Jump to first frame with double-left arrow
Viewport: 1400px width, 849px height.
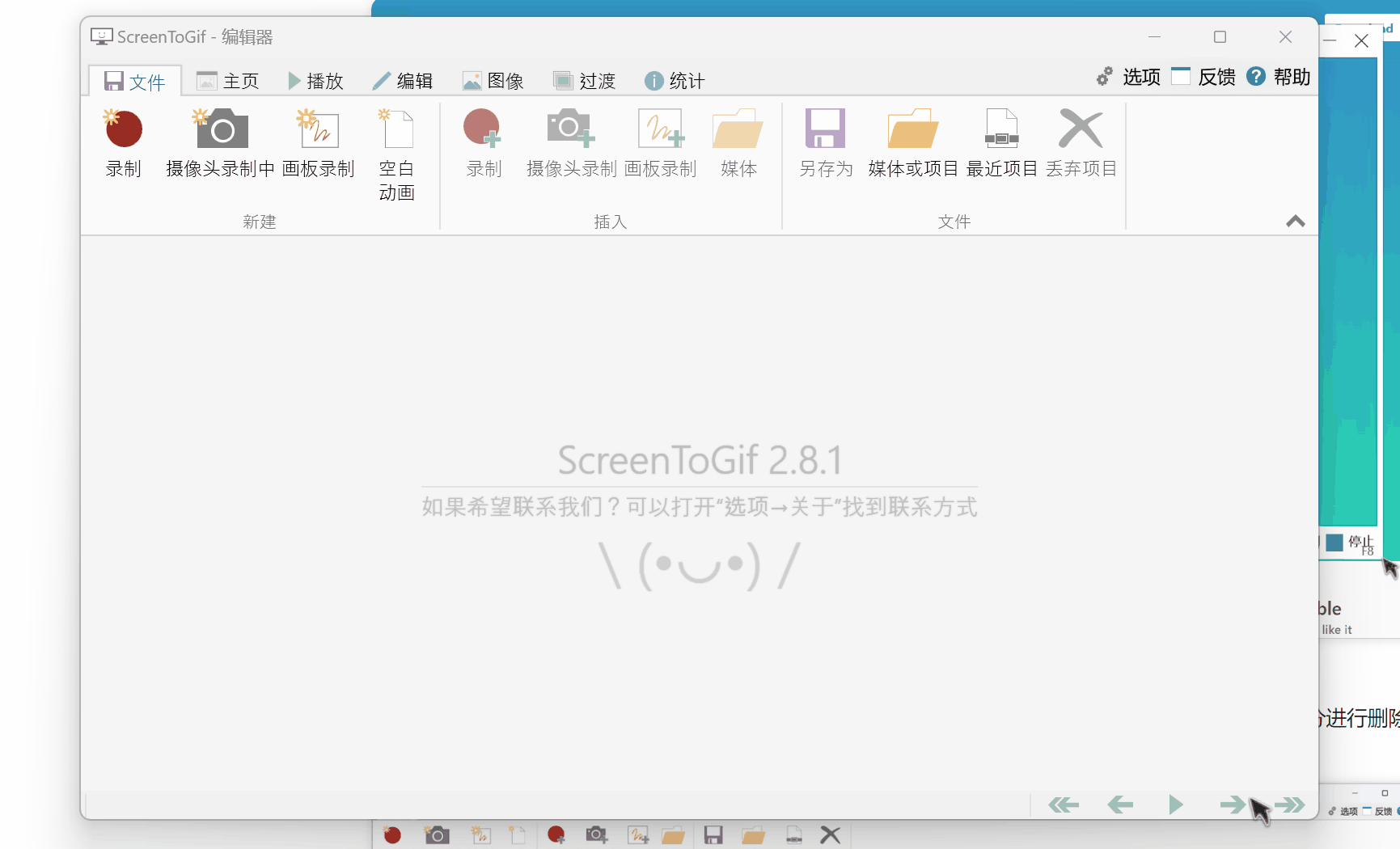point(1064,805)
